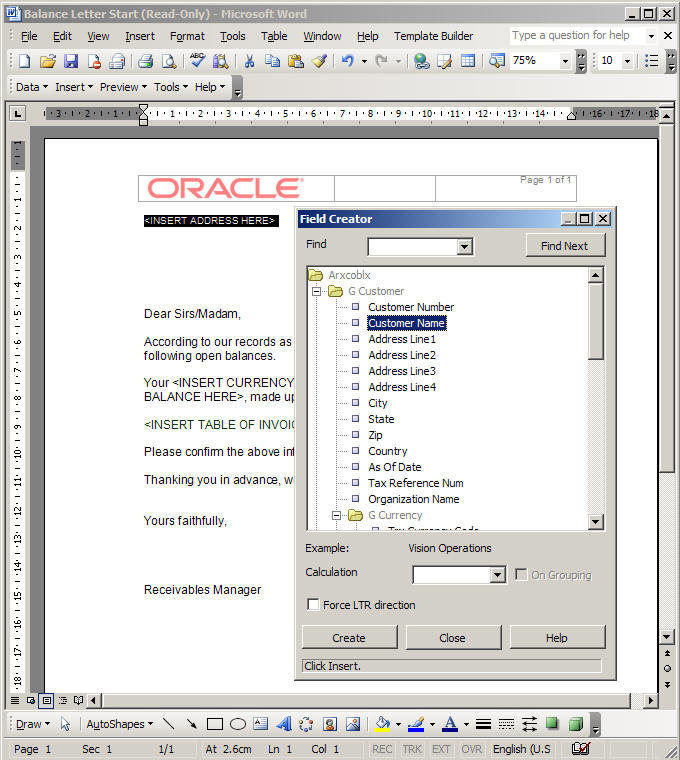Open the Preview toolbar dropdown

point(123,87)
